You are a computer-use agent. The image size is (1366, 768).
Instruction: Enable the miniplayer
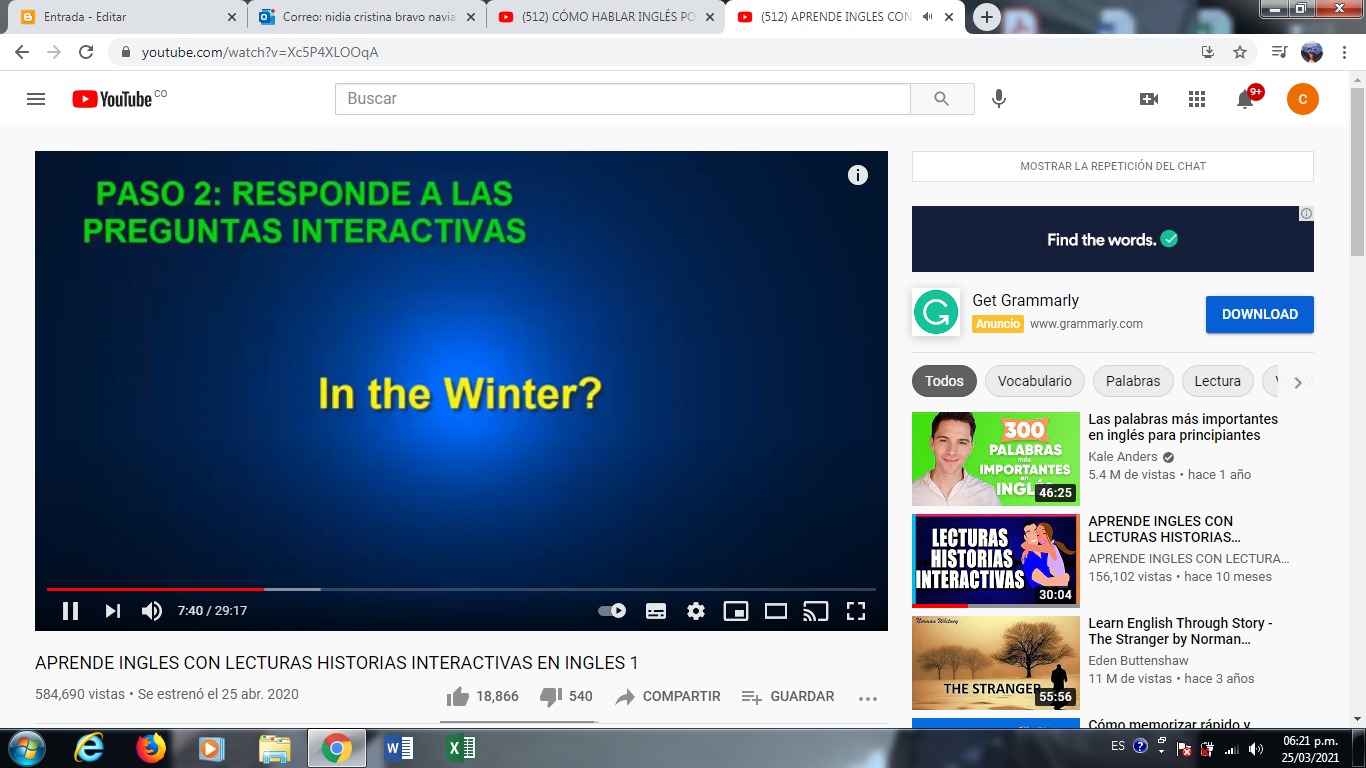(736, 611)
